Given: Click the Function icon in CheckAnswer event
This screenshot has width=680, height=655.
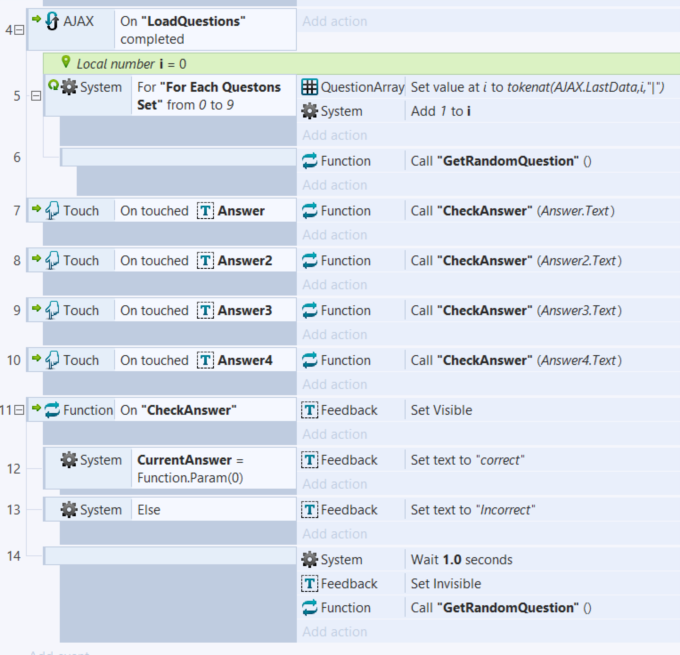Looking at the screenshot, I should click(53, 409).
